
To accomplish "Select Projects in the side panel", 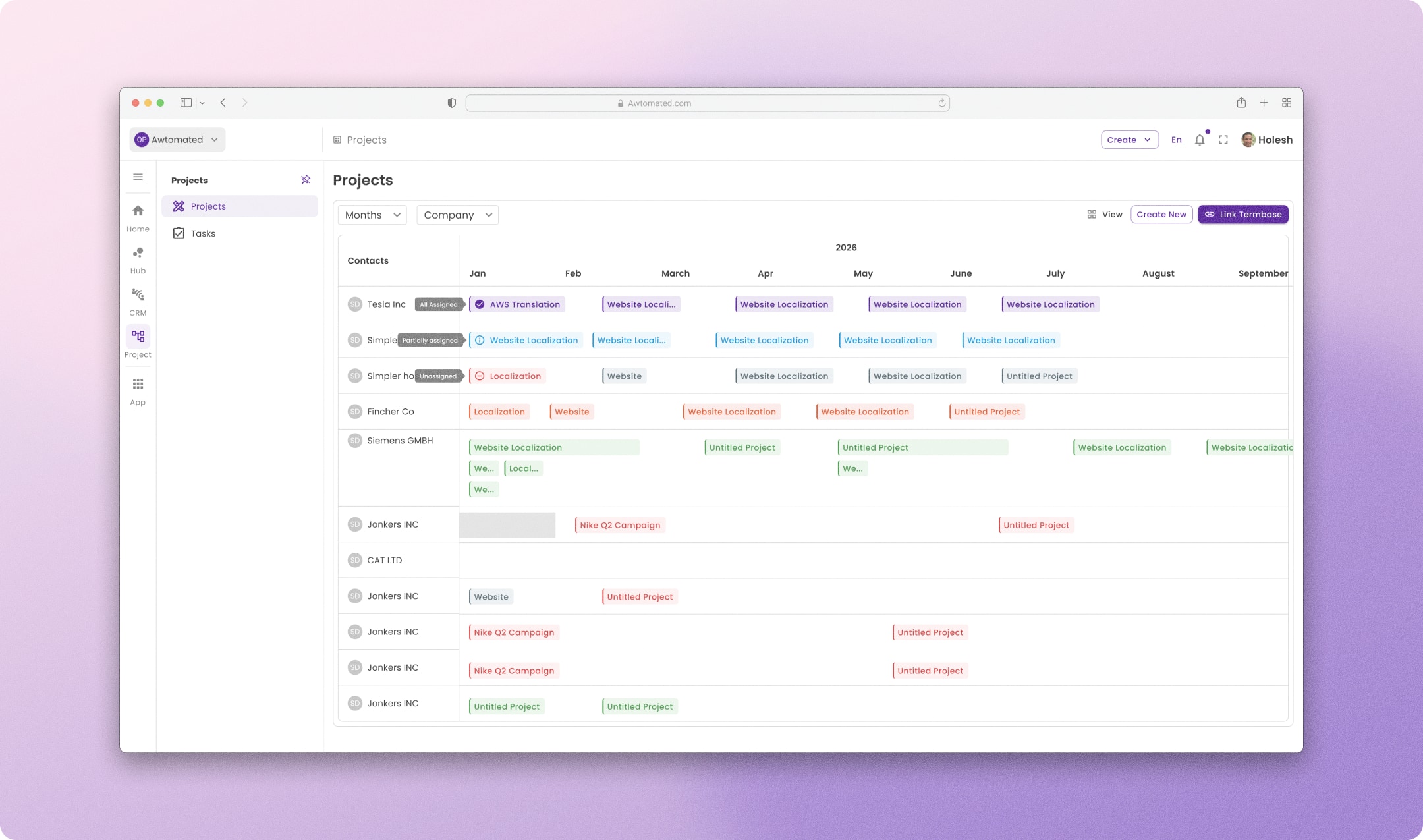I will point(240,206).
